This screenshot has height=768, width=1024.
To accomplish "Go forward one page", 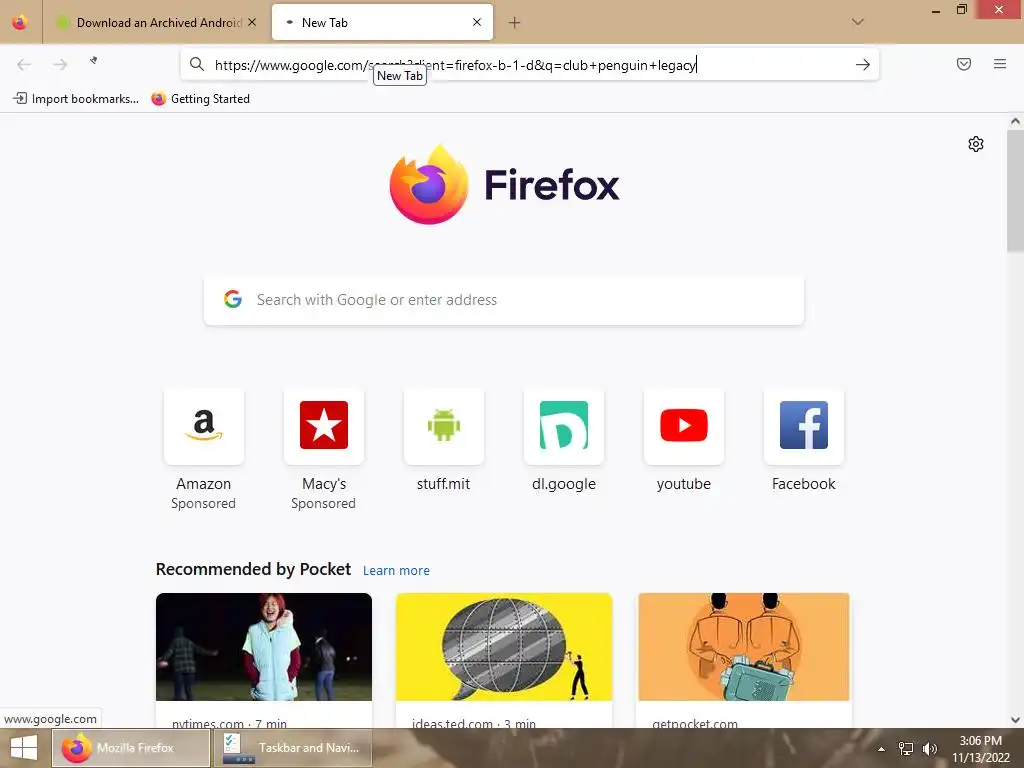I will pos(60,64).
